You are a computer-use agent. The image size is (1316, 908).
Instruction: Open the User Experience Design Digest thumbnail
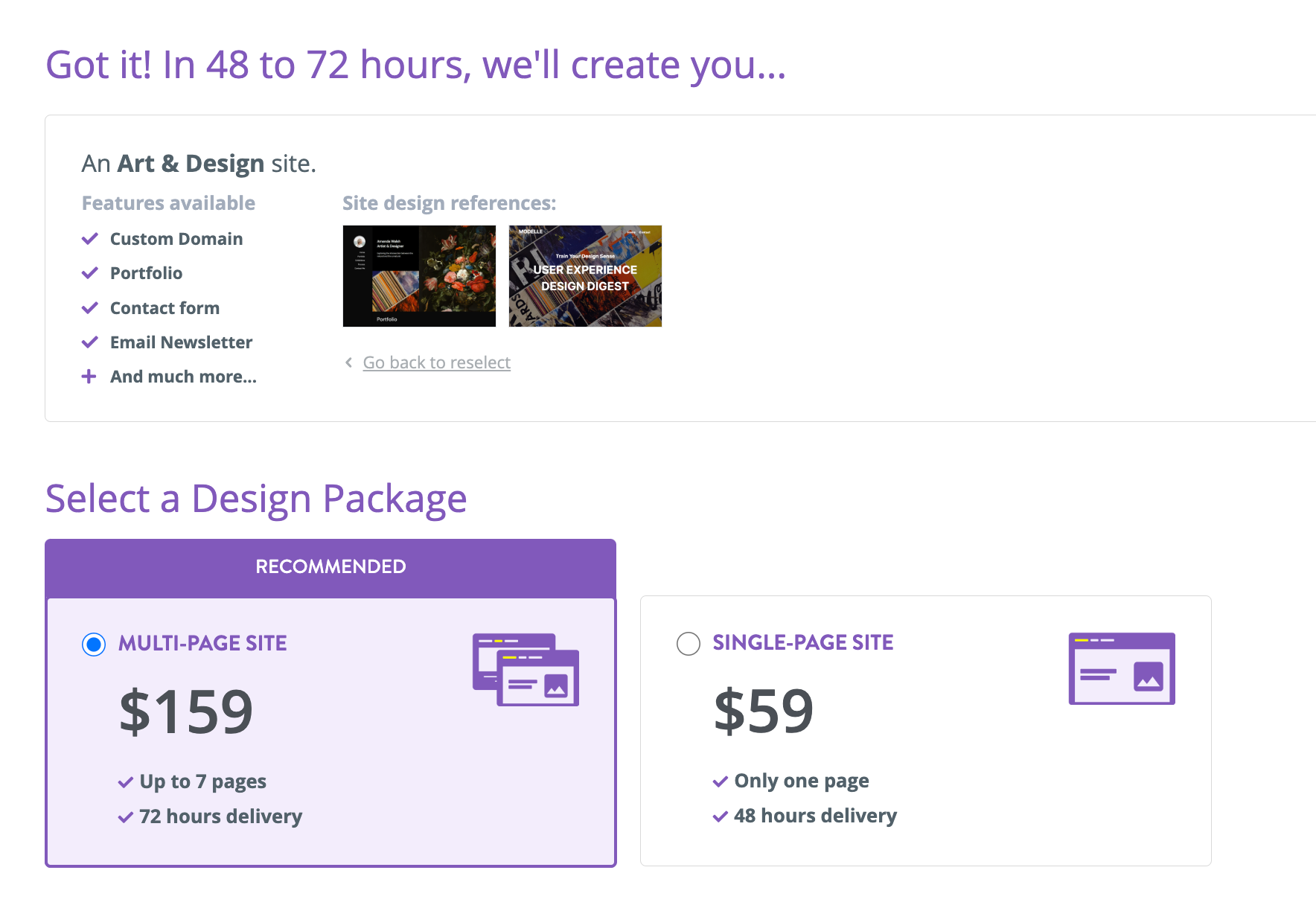pyautogui.click(x=585, y=276)
